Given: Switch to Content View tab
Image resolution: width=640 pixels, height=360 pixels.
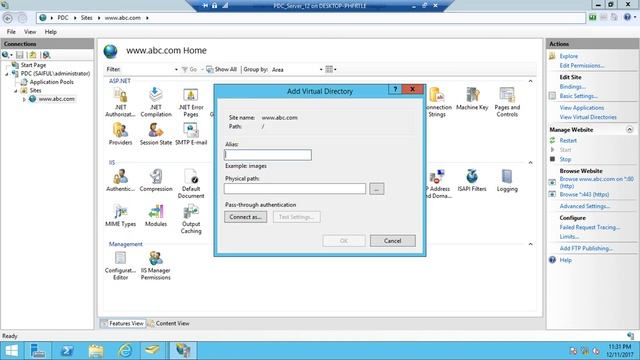Looking at the screenshot, I should (x=168, y=323).
